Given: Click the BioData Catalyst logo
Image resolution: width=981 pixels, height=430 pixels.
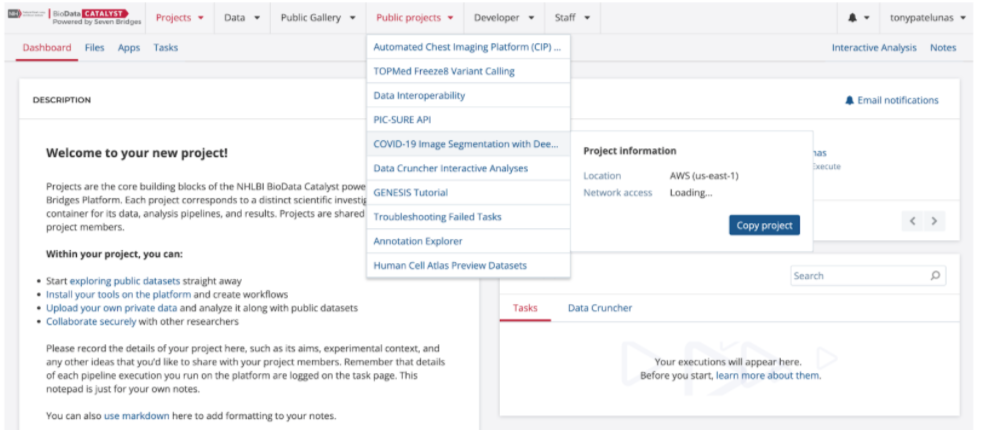Looking at the screenshot, I should pos(74,18).
